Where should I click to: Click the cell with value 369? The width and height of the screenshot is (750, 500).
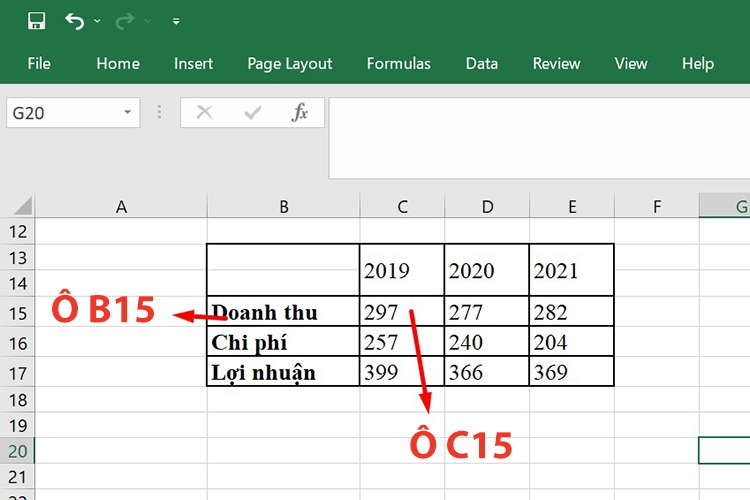[x=572, y=372]
